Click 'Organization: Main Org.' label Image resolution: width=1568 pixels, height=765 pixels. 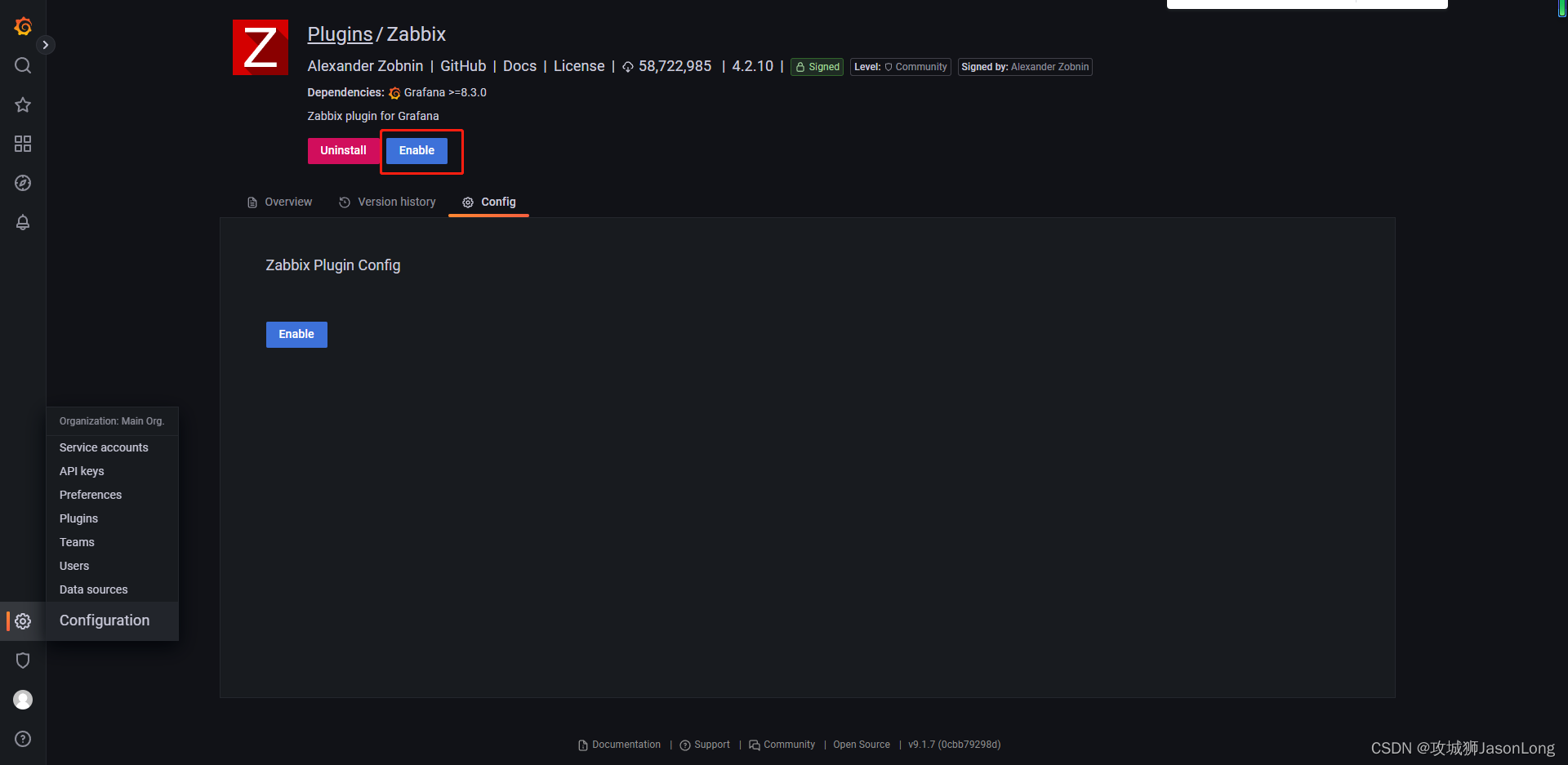[x=112, y=421]
